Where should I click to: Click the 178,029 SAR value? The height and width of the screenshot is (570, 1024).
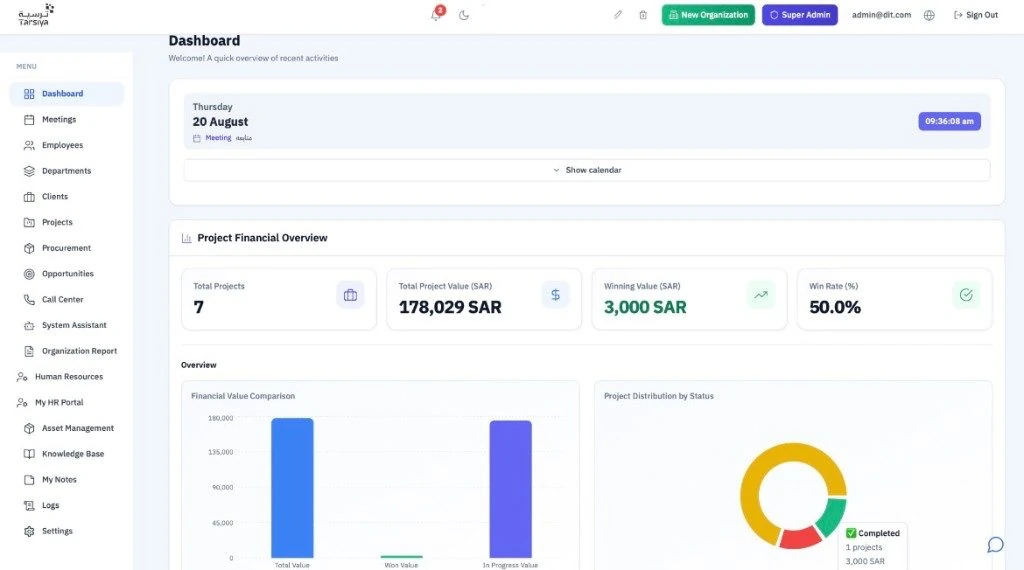450,308
